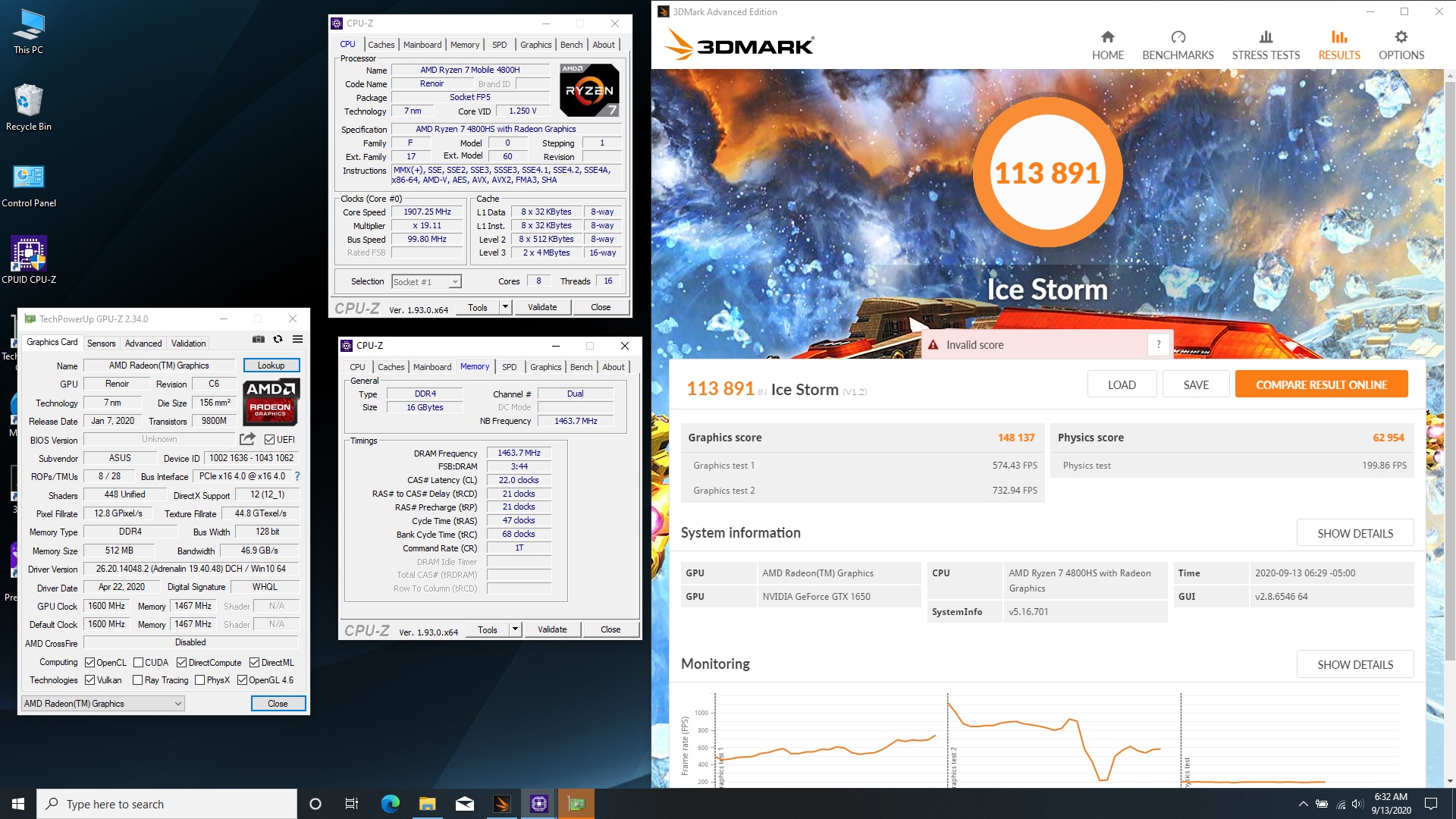Click 3DMark vertical scrollbar down arrow
1456x819 pixels.
(x=1450, y=781)
